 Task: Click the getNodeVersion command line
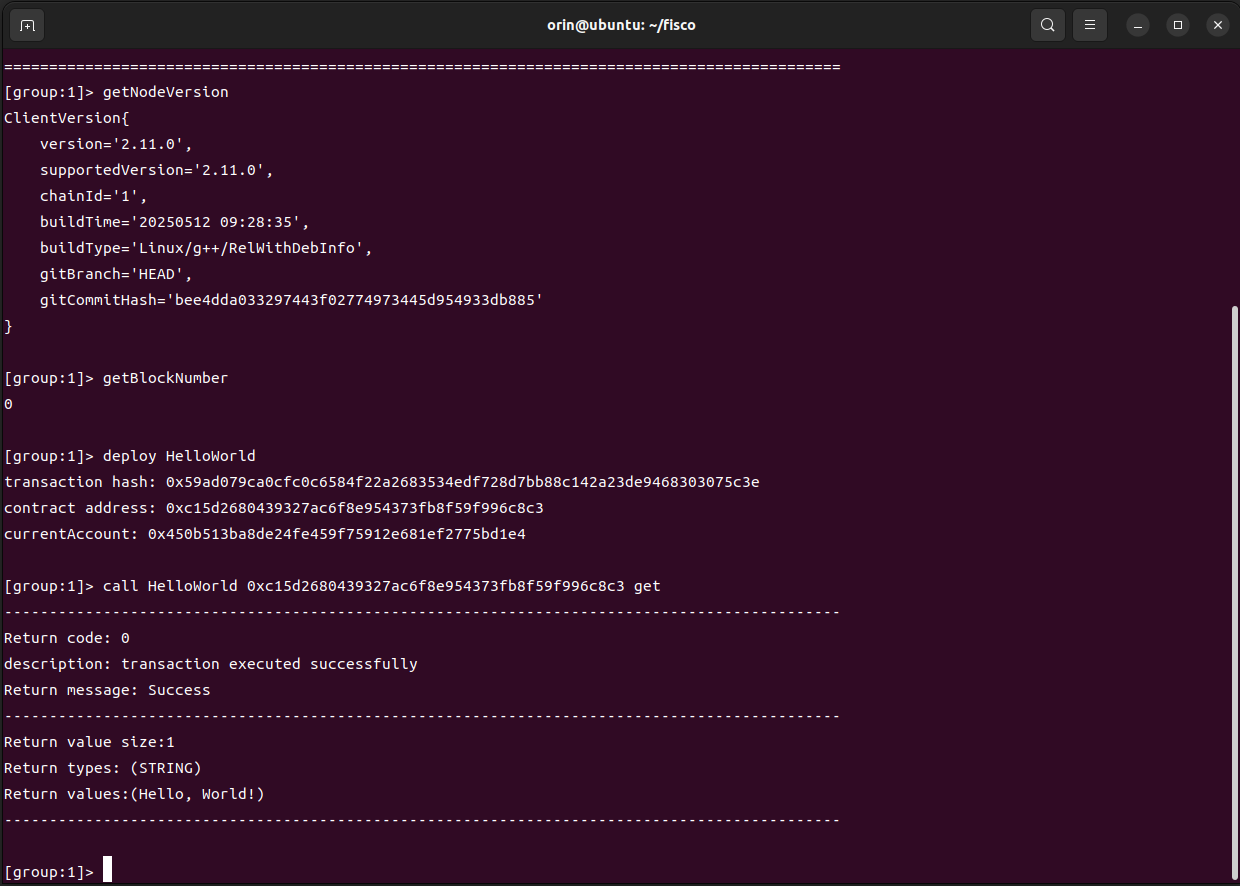point(117,92)
